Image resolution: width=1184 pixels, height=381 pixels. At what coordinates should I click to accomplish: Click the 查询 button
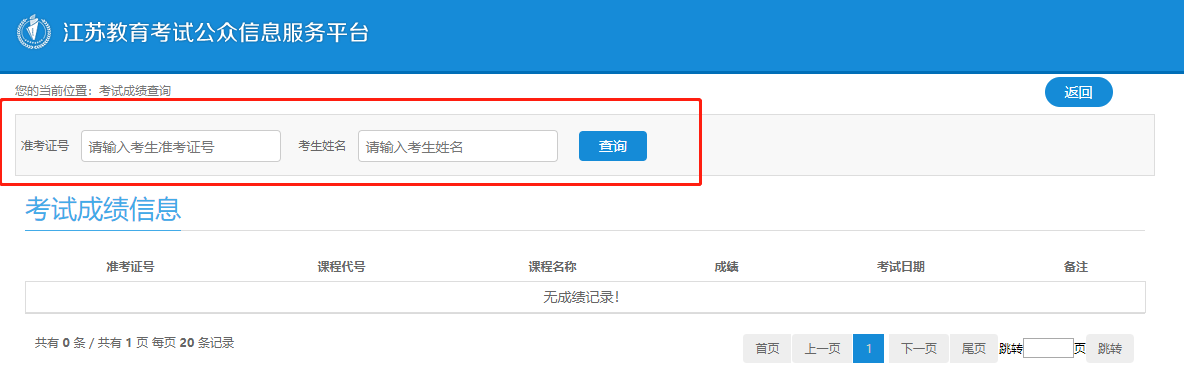tap(613, 146)
